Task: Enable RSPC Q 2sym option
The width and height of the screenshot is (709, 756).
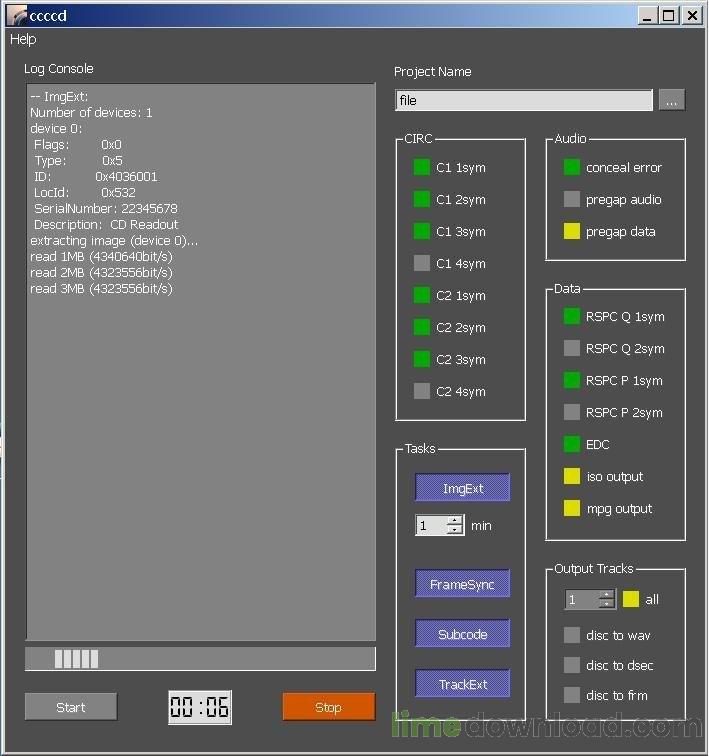Action: click(572, 348)
